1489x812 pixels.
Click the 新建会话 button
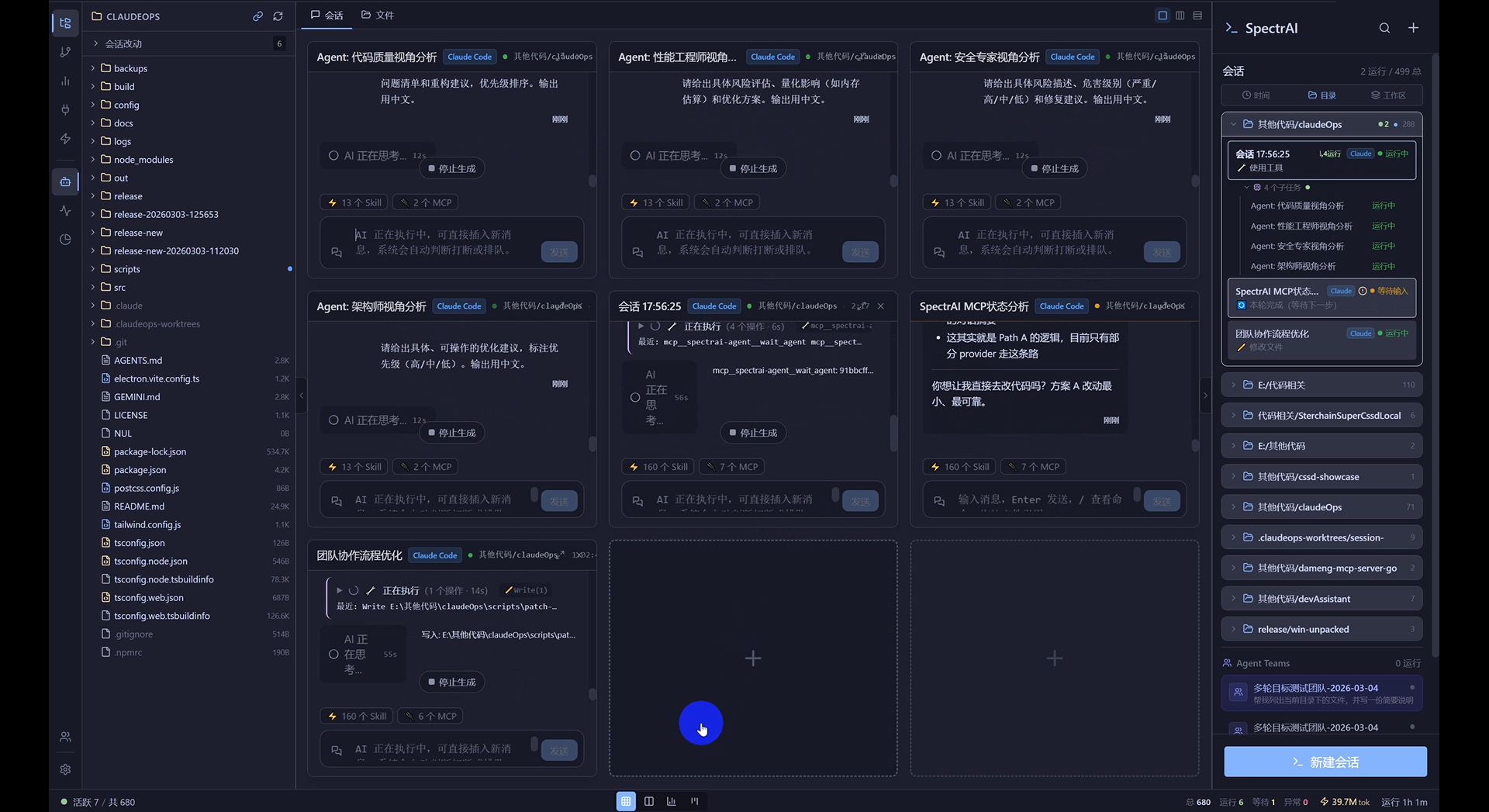click(x=1325, y=762)
